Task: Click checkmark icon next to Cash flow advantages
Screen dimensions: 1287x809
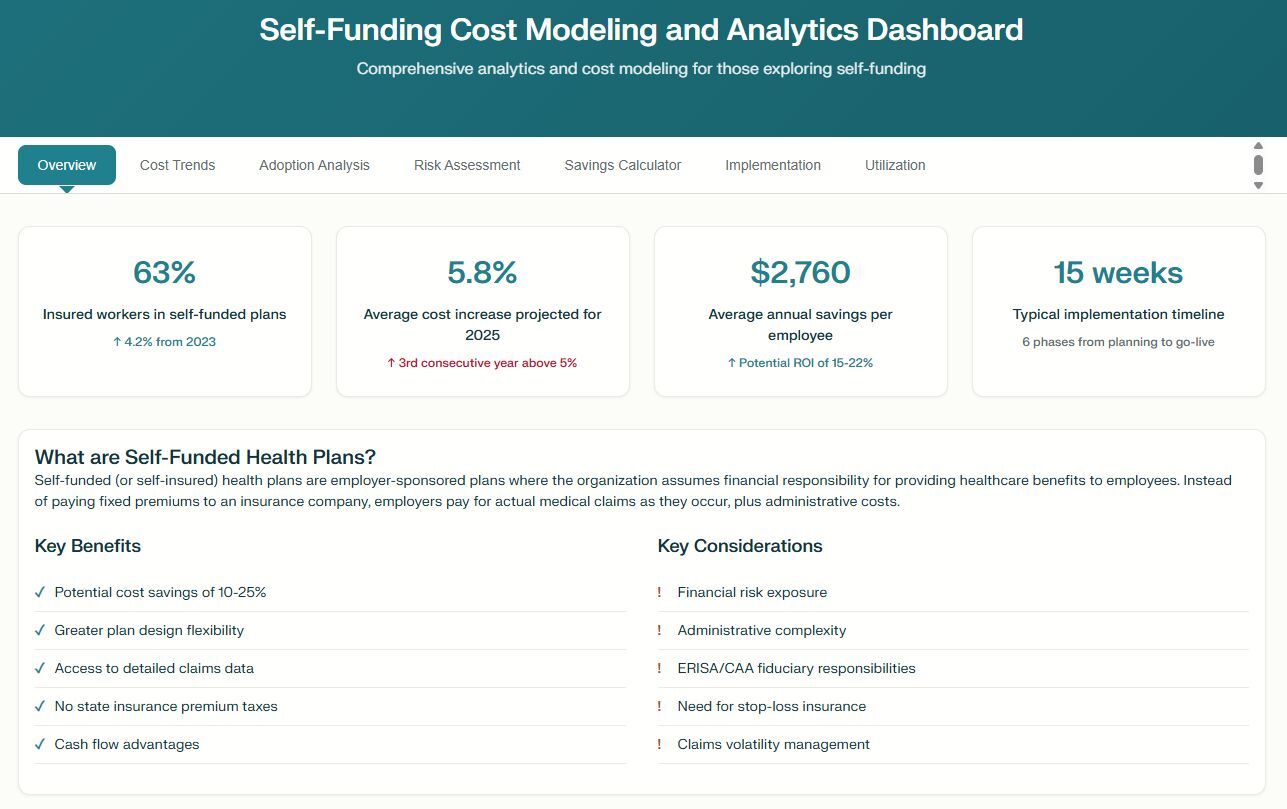Action: pyautogui.click(x=40, y=744)
